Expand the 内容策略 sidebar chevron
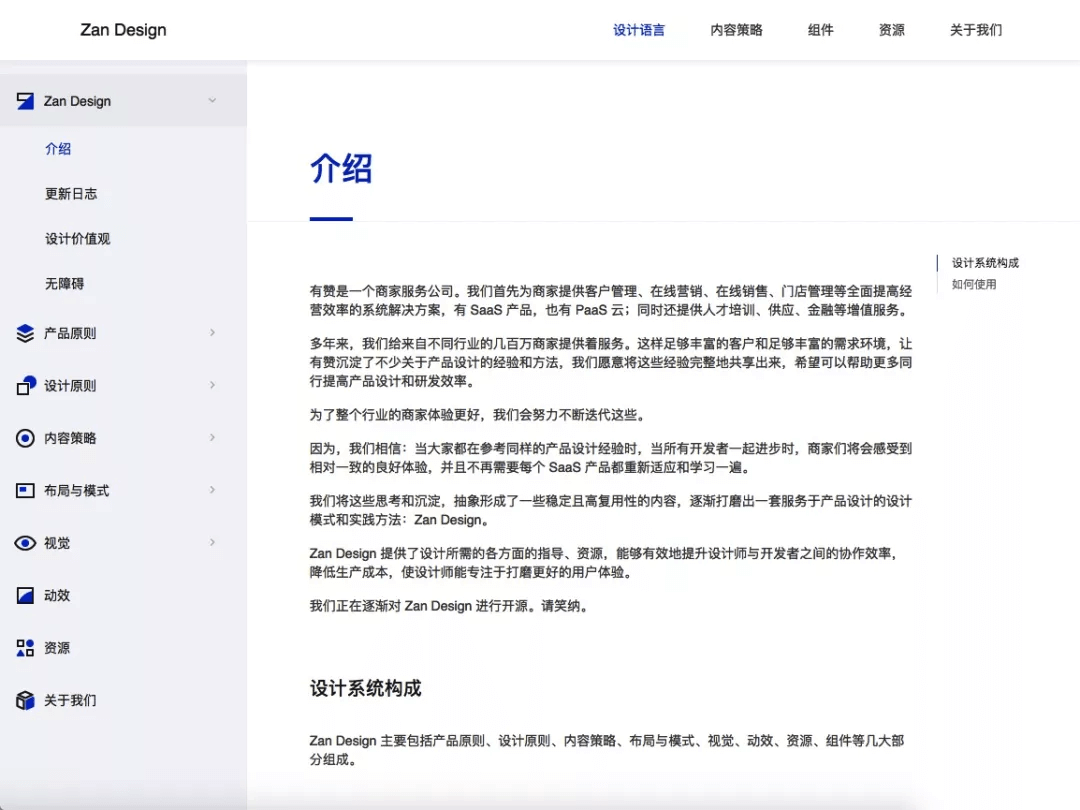 point(212,437)
